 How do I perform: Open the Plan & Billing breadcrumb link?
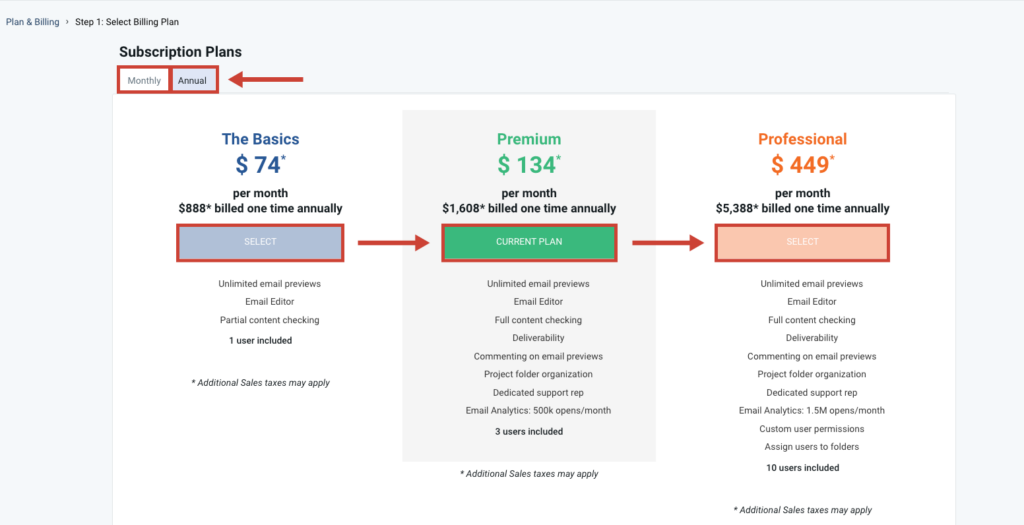click(x=33, y=22)
